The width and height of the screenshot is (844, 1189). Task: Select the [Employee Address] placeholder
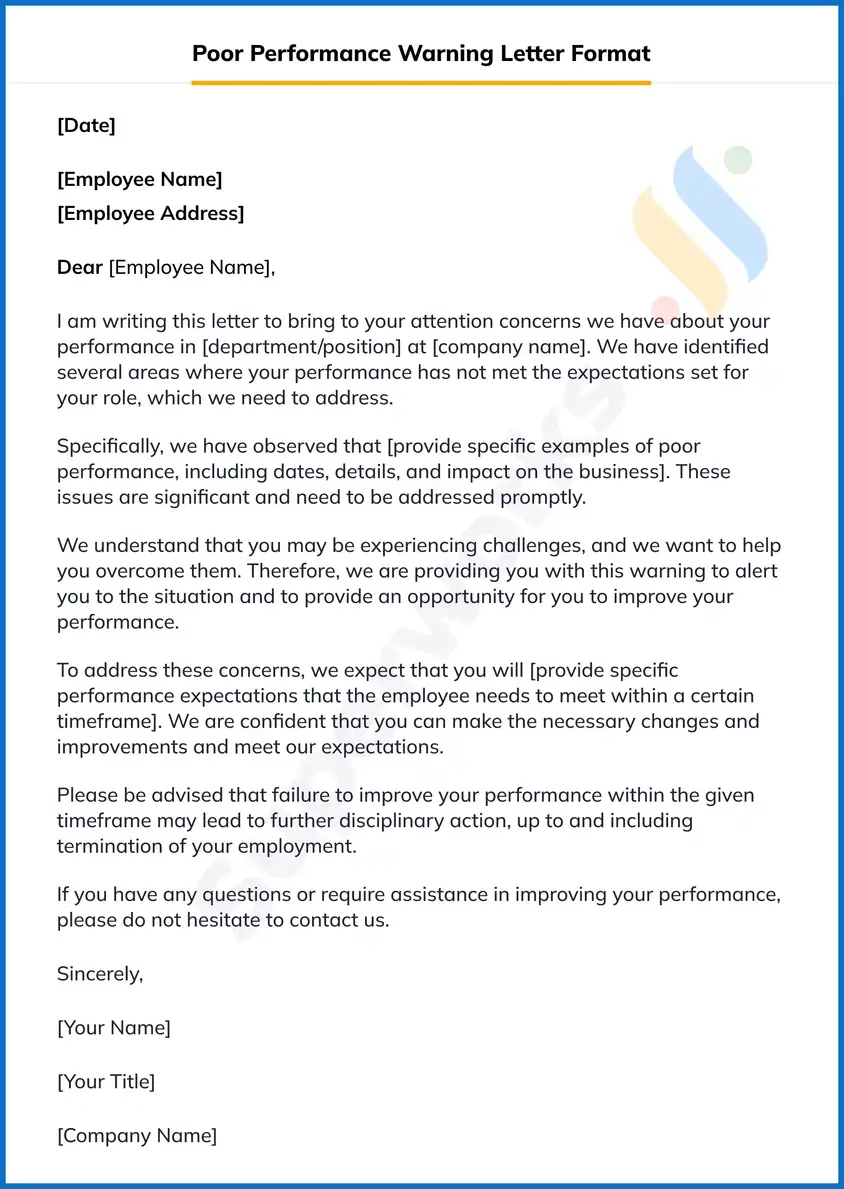150,213
